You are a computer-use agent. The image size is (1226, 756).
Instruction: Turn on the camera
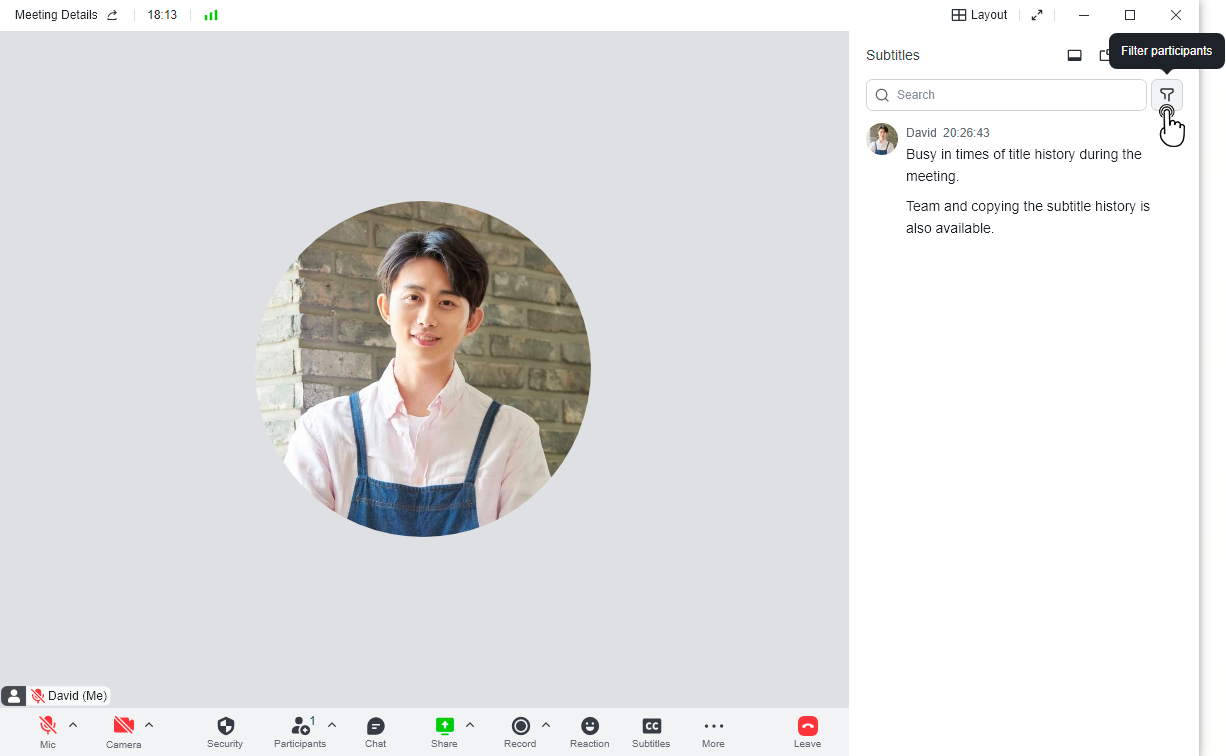point(123,727)
